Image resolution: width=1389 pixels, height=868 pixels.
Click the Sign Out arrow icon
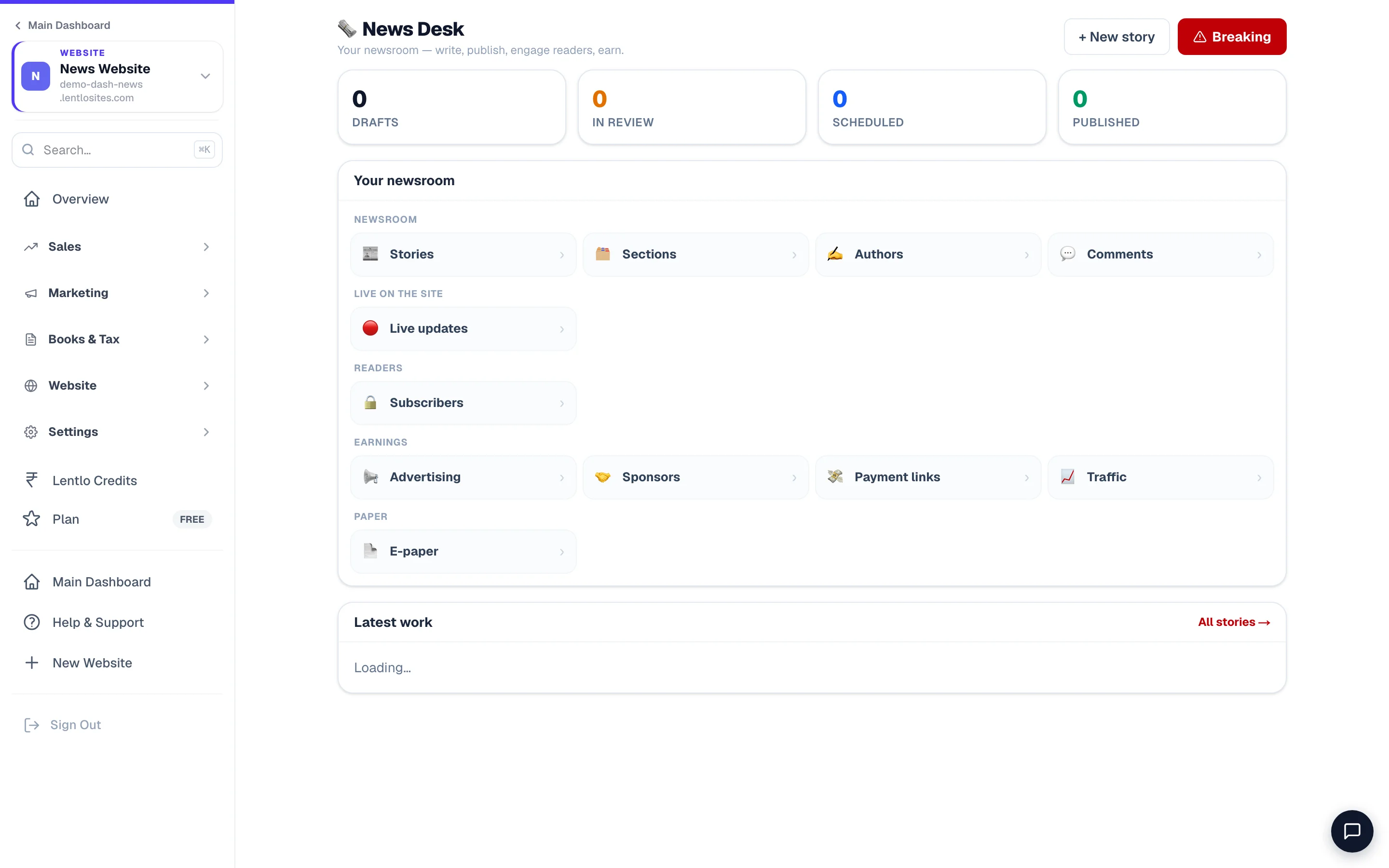coord(31,725)
